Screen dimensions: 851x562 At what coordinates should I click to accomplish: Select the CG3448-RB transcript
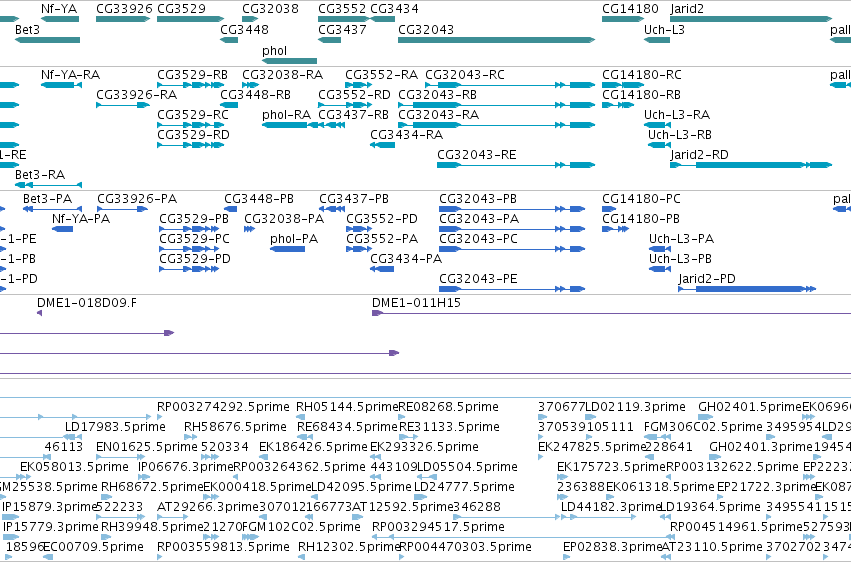[229, 105]
